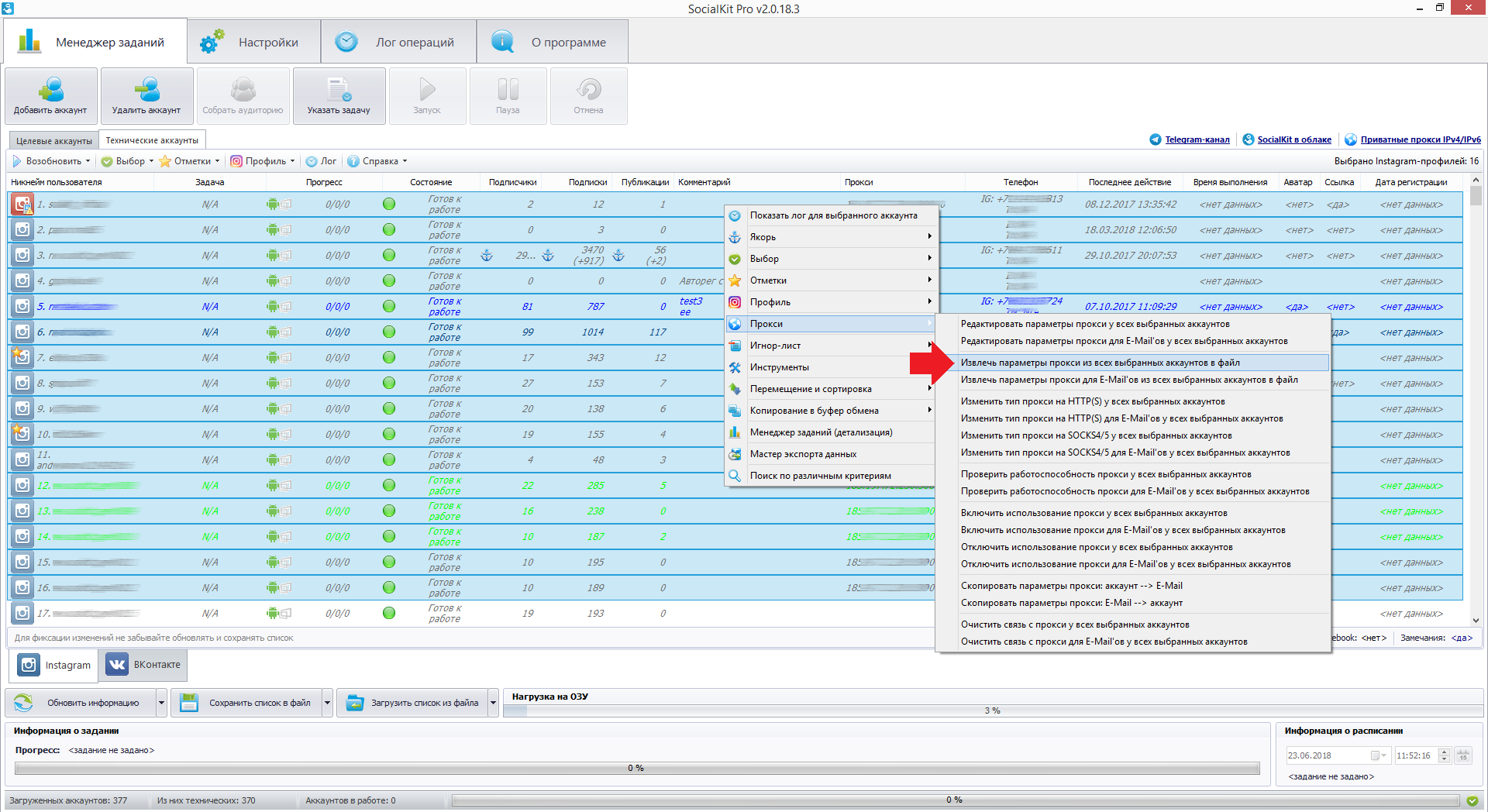1488x812 pixels.
Task: Open the Справка toolbar dropdown
Action: pos(405,161)
